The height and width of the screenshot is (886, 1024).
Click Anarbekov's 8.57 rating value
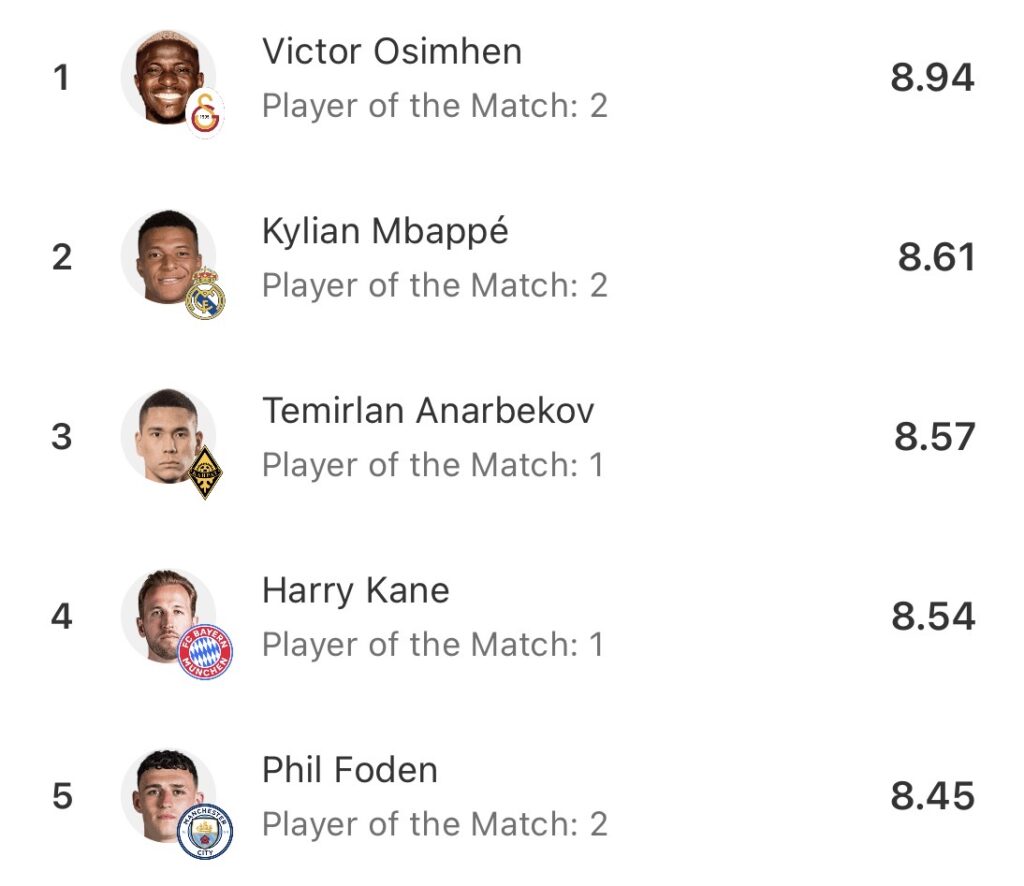click(x=934, y=437)
